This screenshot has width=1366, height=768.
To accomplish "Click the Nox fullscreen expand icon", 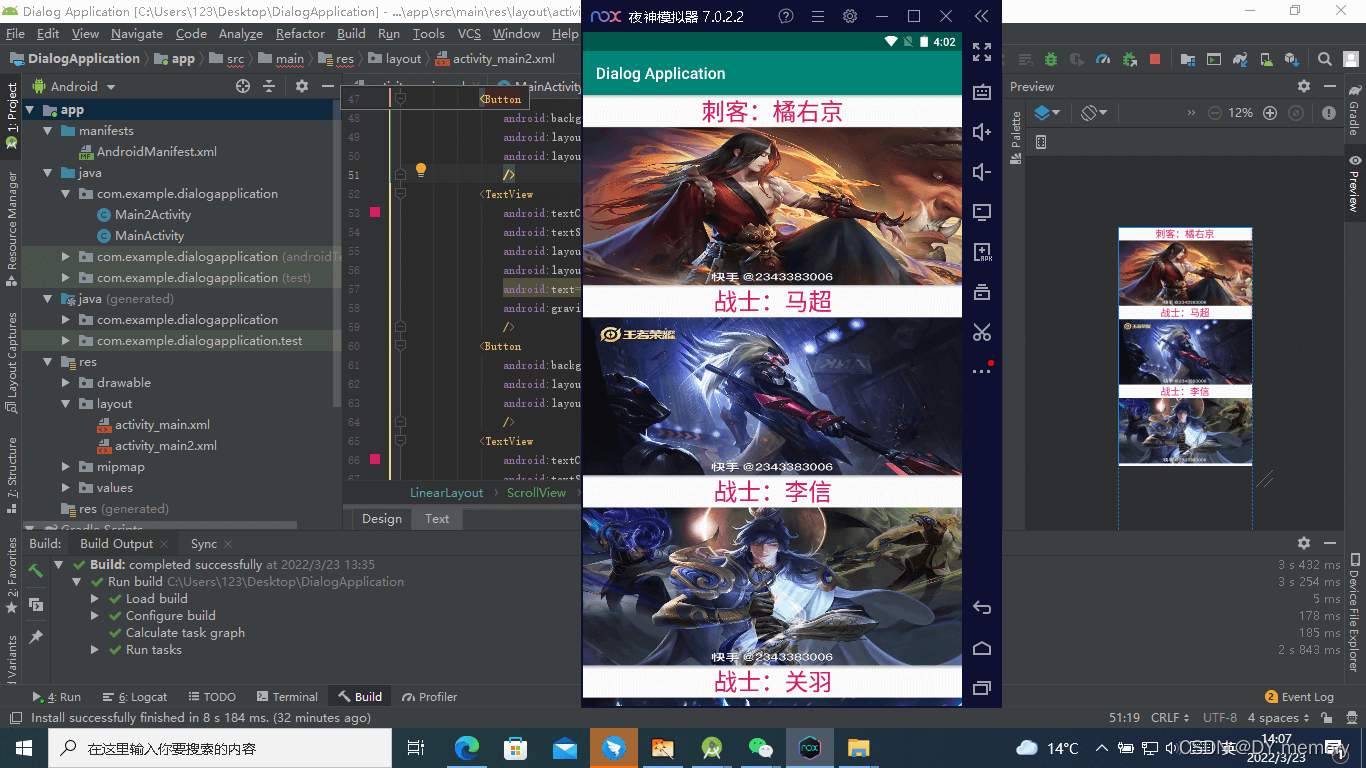I will (982, 52).
